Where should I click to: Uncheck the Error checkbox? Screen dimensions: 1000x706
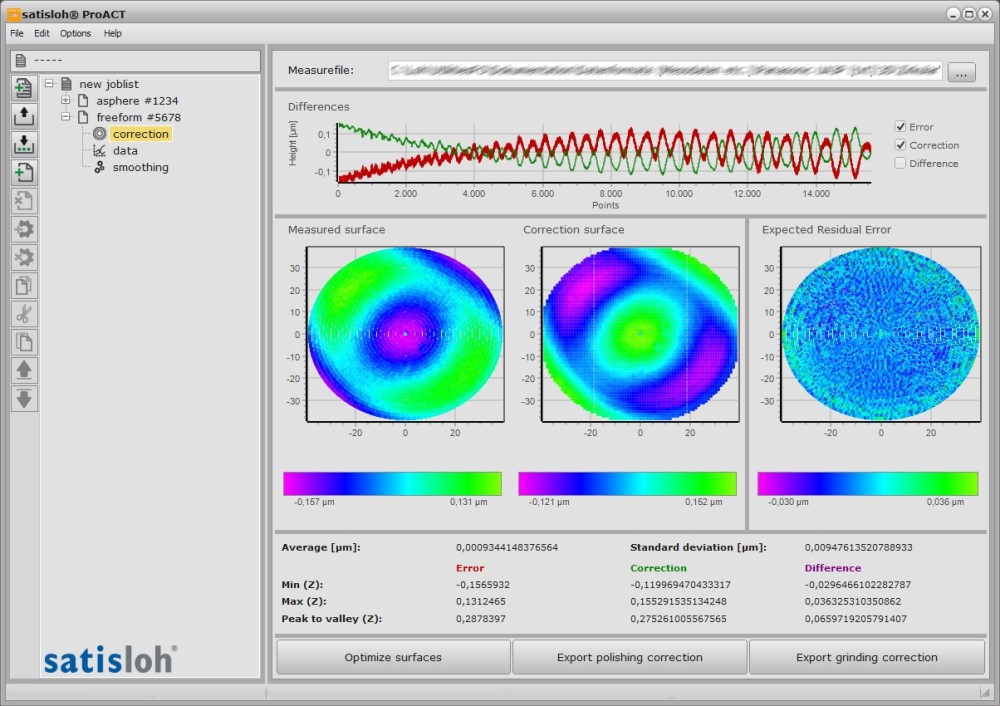pyautogui.click(x=902, y=128)
